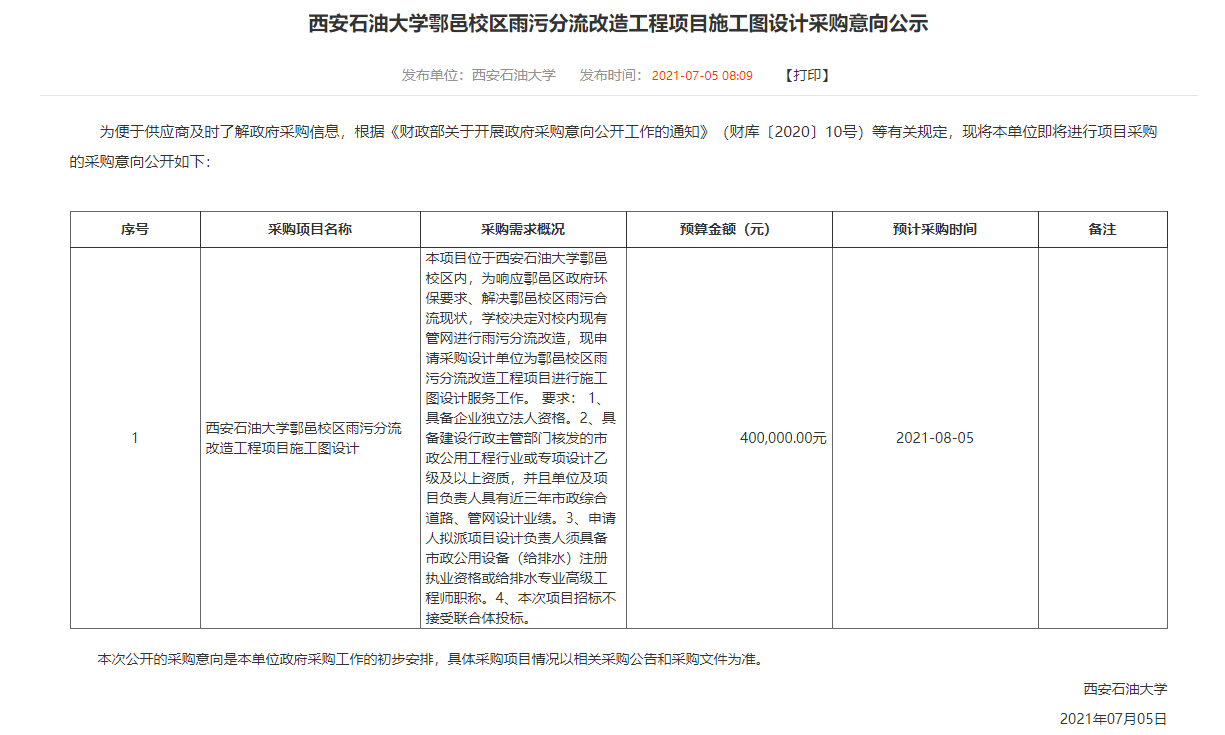Click the publisher name 西安石油大学 beside 发布单位

point(513,75)
